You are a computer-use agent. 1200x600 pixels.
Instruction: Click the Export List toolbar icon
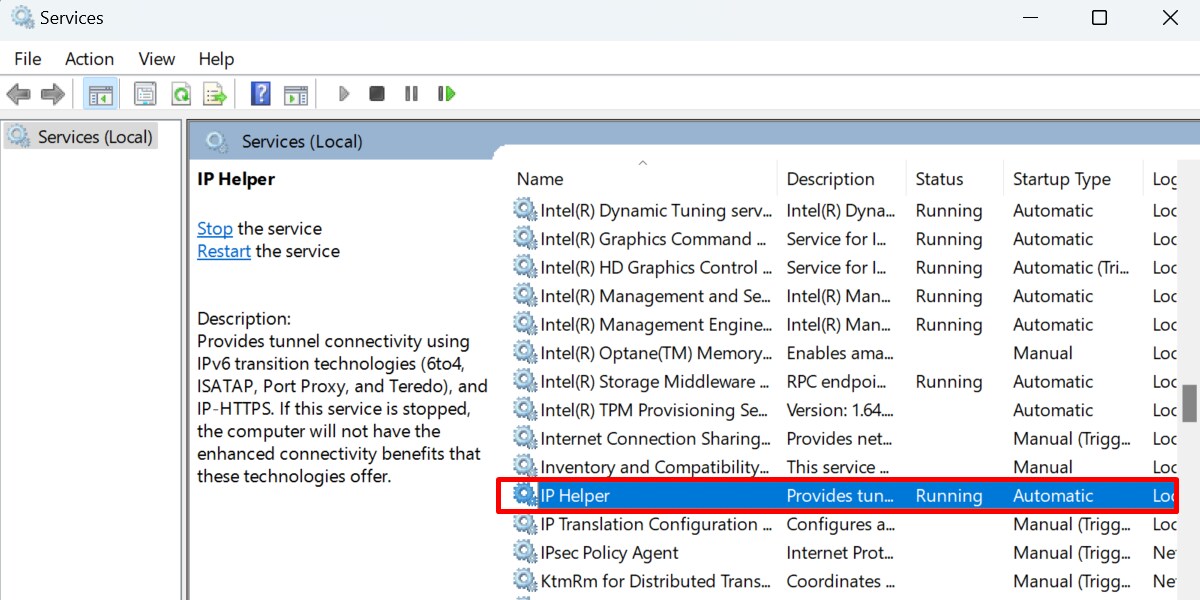coord(215,93)
